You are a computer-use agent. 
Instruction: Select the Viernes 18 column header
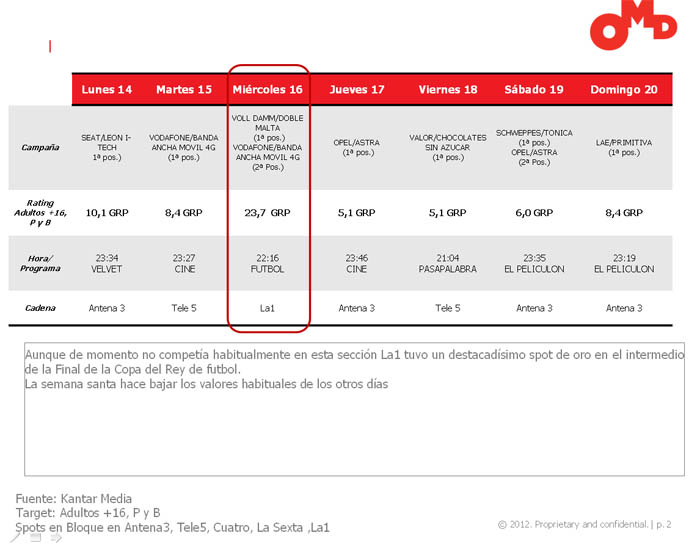pyautogui.click(x=448, y=90)
